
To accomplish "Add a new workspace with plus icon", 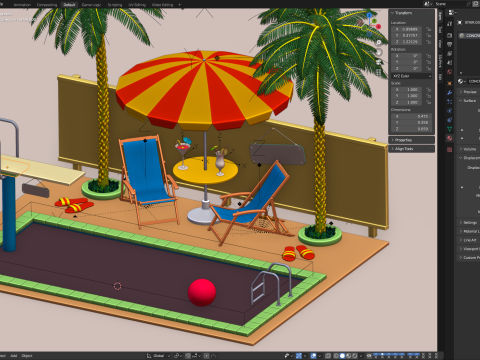I will tap(179, 5).
